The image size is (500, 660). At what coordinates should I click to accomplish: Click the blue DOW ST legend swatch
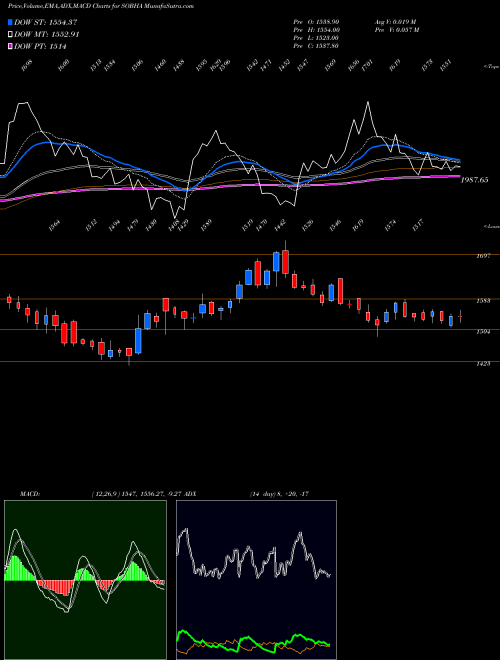[x=11, y=22]
